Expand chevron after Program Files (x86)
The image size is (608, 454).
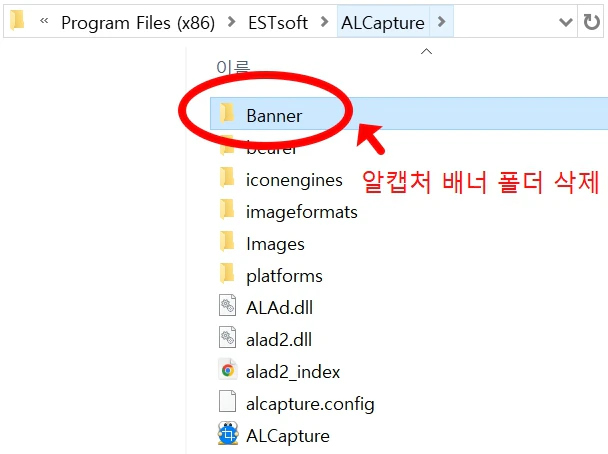pos(231,22)
